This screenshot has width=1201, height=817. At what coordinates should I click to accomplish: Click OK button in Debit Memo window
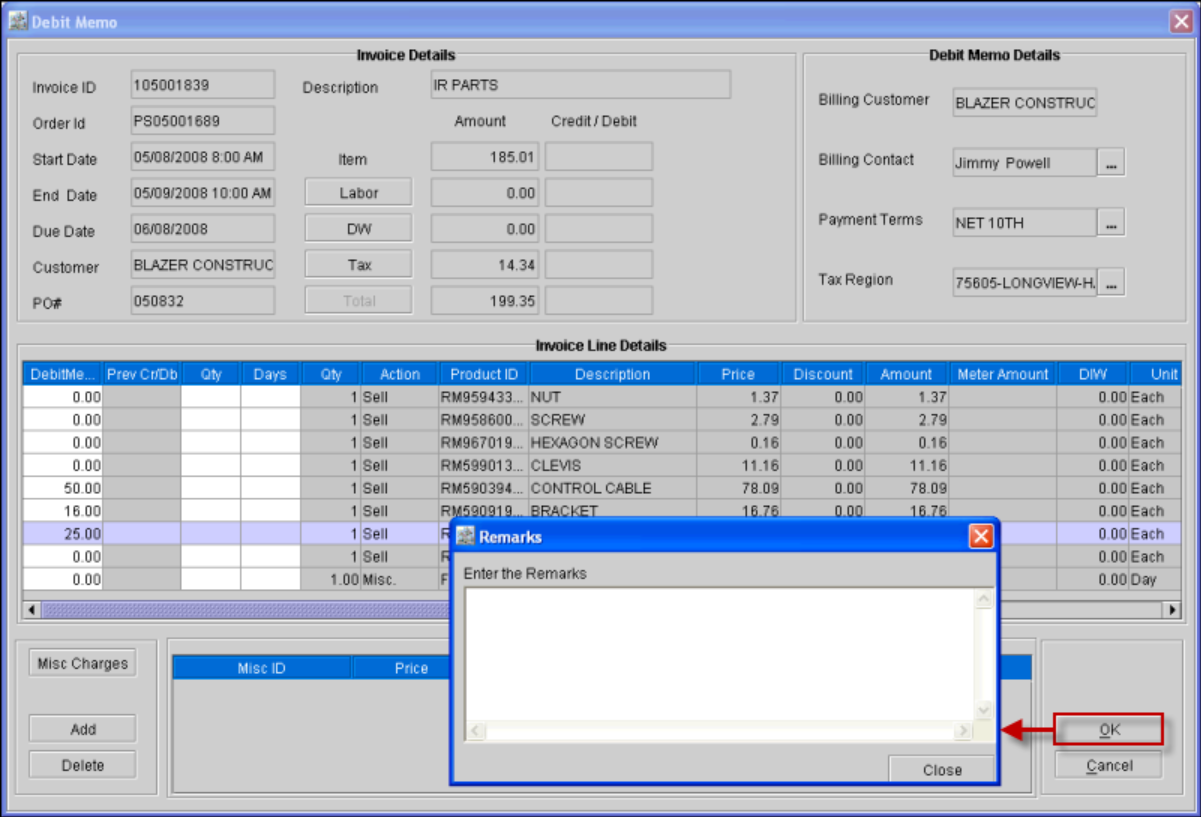(1109, 730)
